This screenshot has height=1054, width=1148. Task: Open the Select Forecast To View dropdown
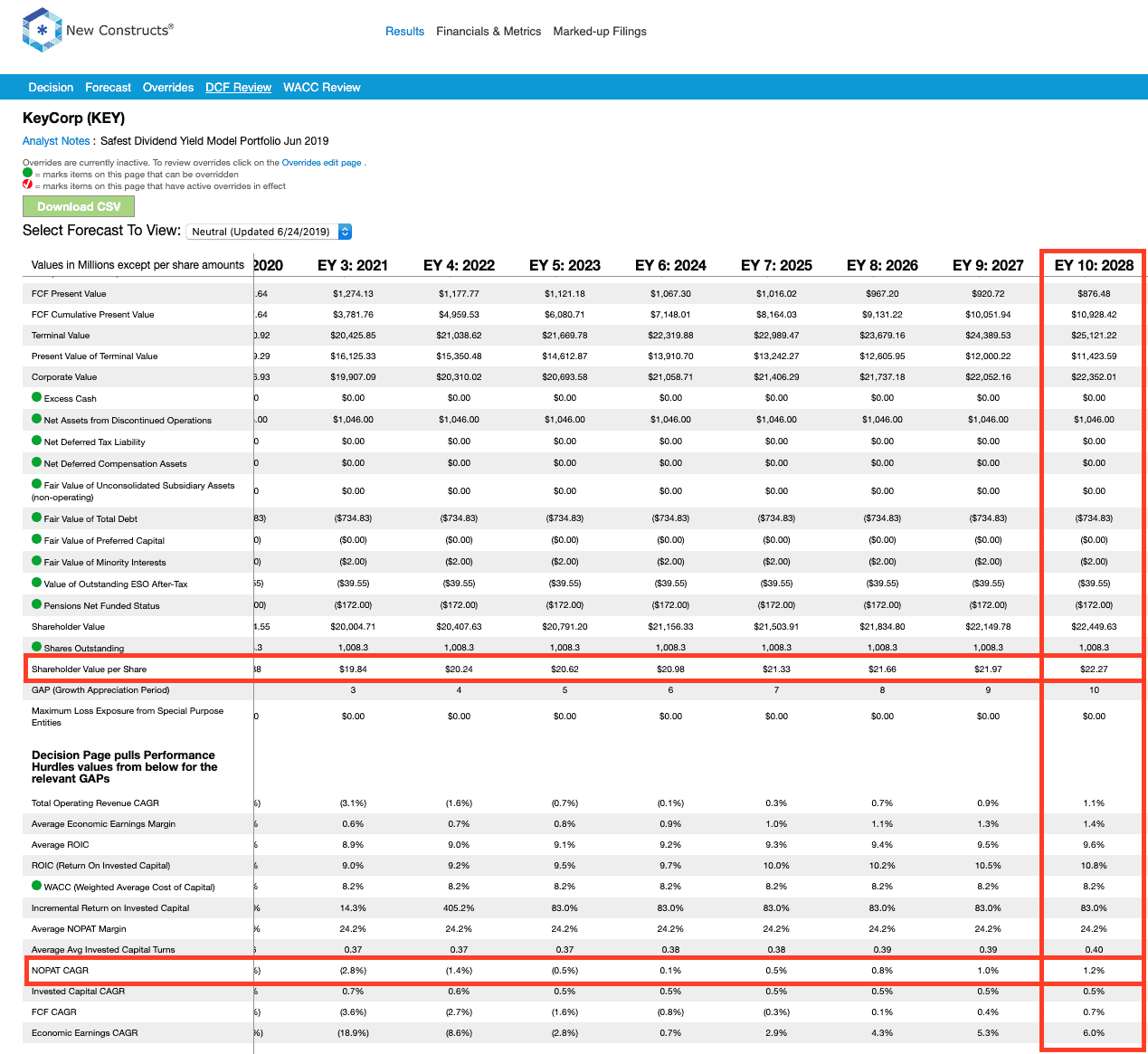pyautogui.click(x=269, y=232)
